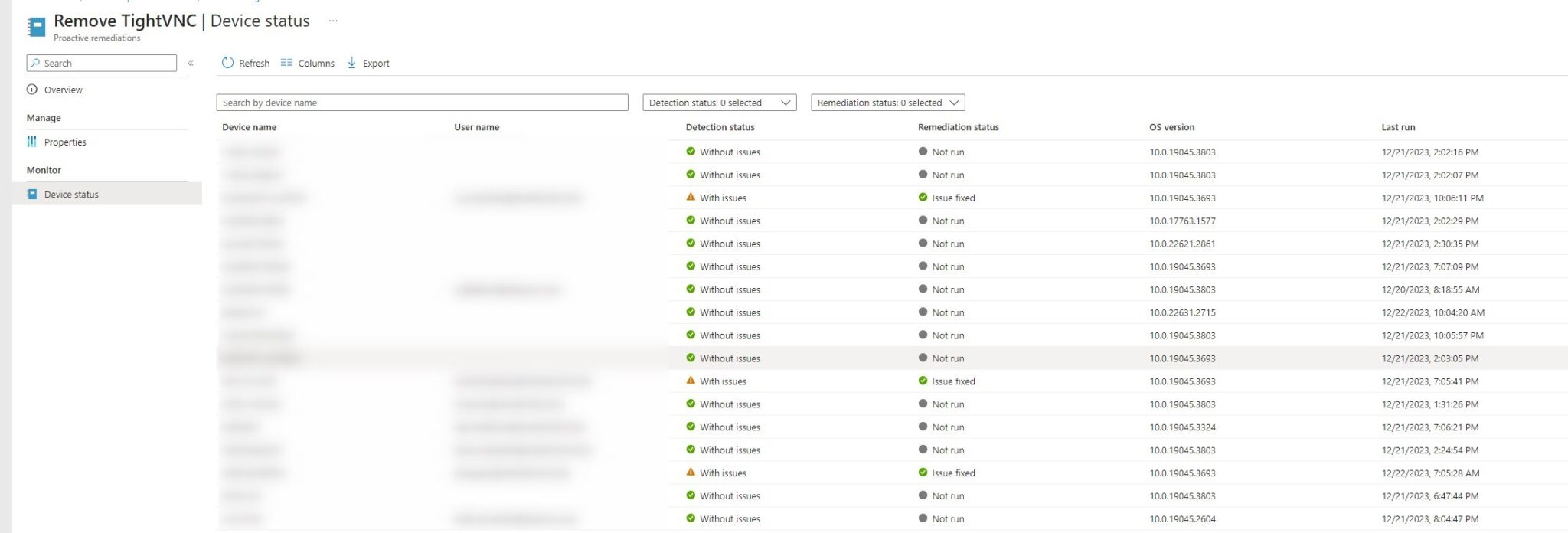Click Not run on the 7:06:21 PM row
This screenshot has width=1568, height=533.
(948, 427)
